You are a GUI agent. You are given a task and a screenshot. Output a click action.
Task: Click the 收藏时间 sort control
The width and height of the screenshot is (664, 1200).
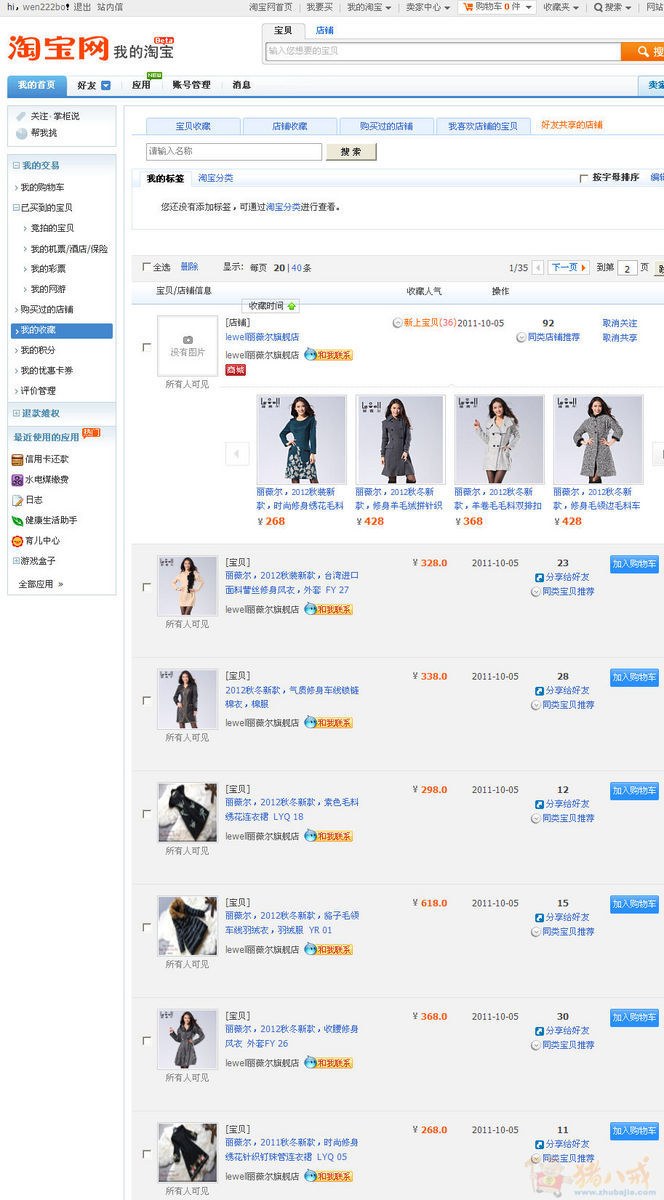click(271, 306)
